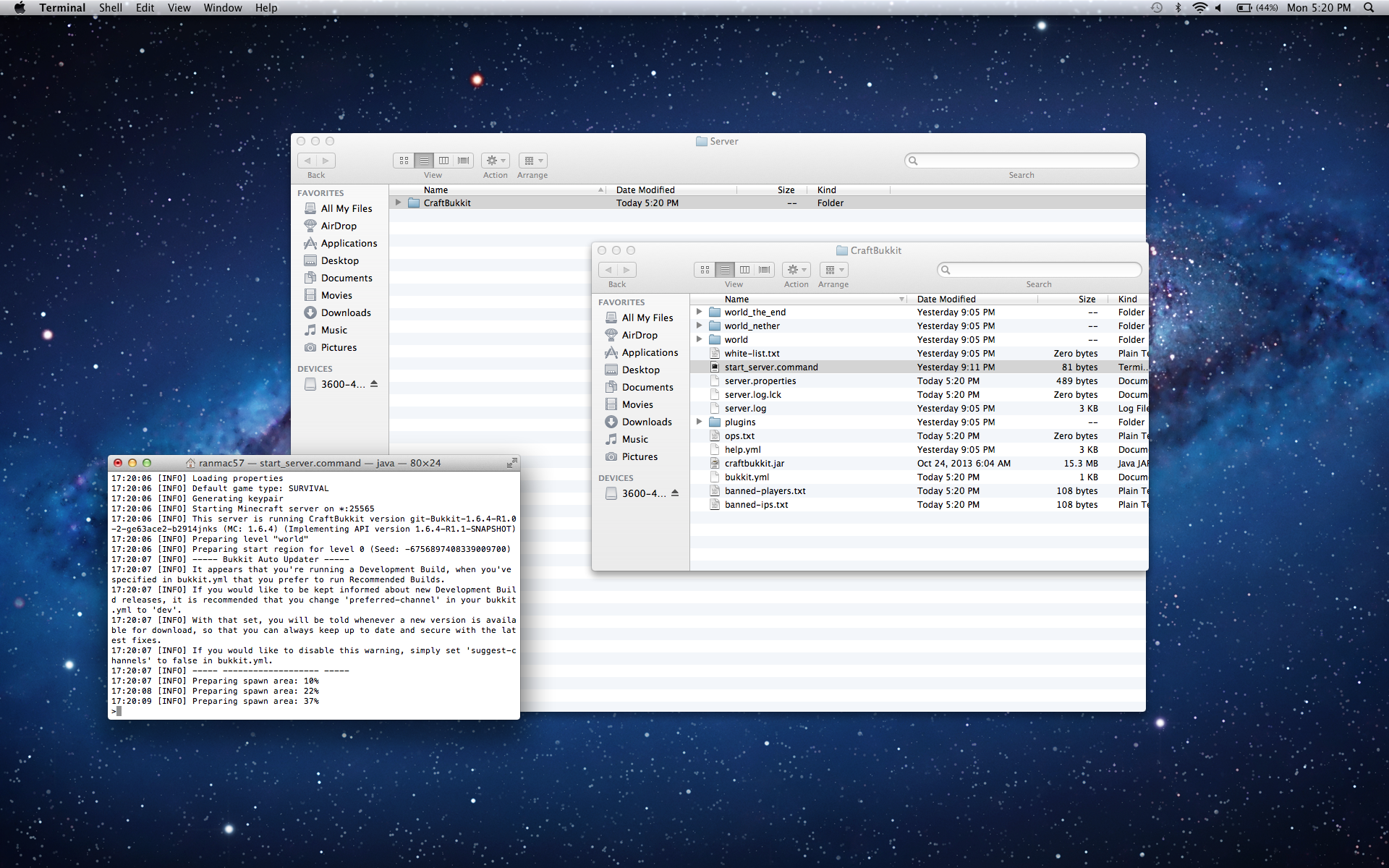Click the volume icon in menu bar
Screen dimensions: 1389x868
pyautogui.click(x=1218, y=8)
